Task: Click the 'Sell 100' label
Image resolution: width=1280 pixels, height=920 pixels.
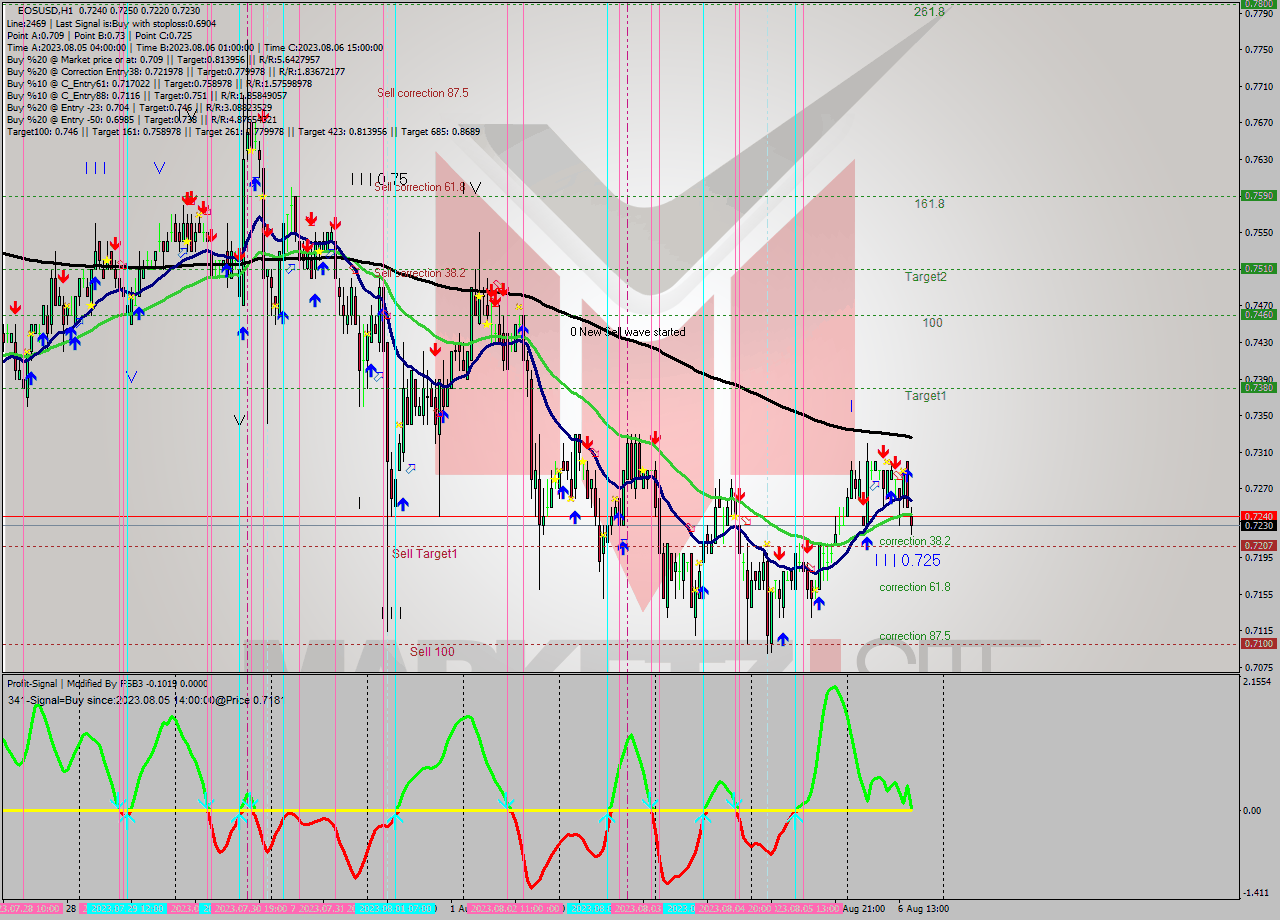Action: [x=432, y=651]
